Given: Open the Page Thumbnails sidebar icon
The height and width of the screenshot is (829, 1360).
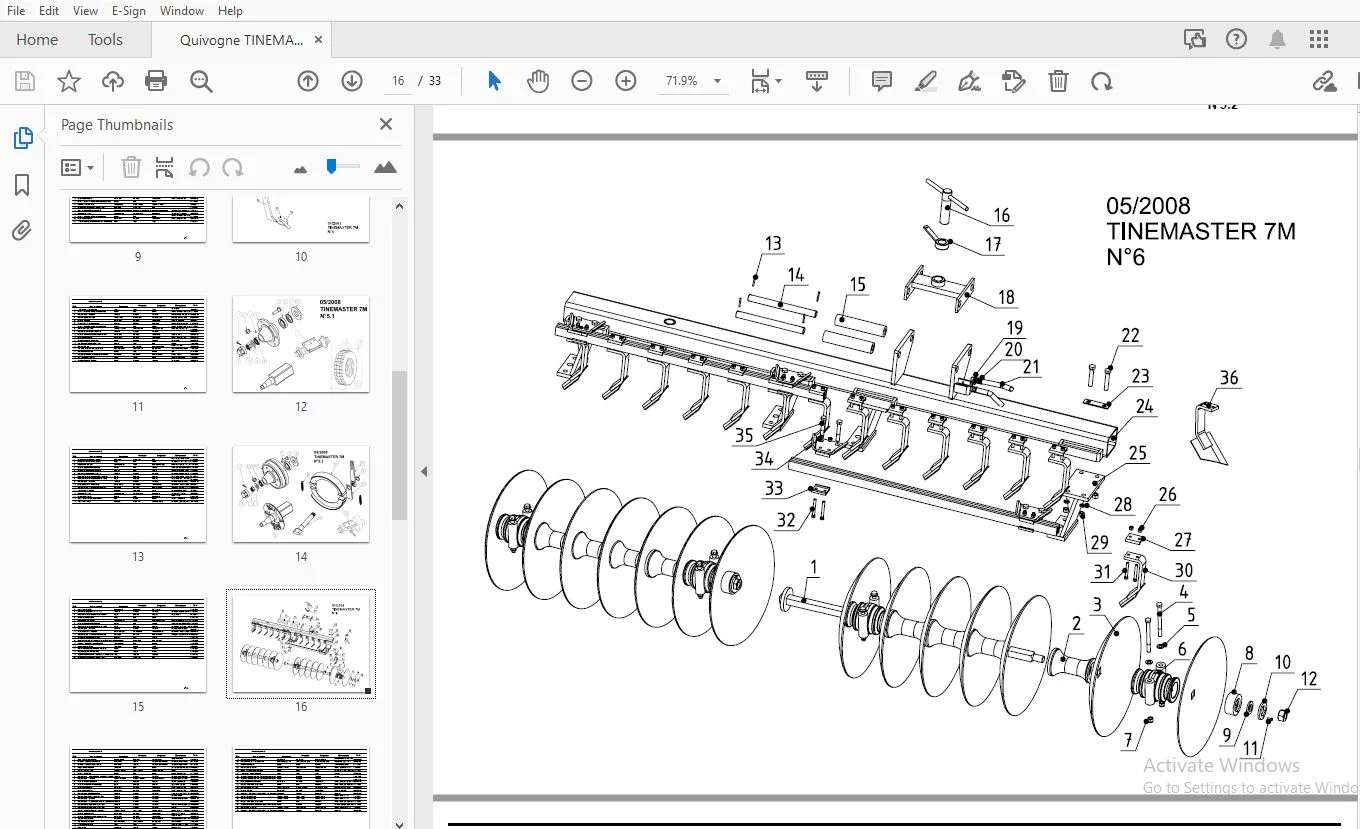Looking at the screenshot, I should click(22, 139).
